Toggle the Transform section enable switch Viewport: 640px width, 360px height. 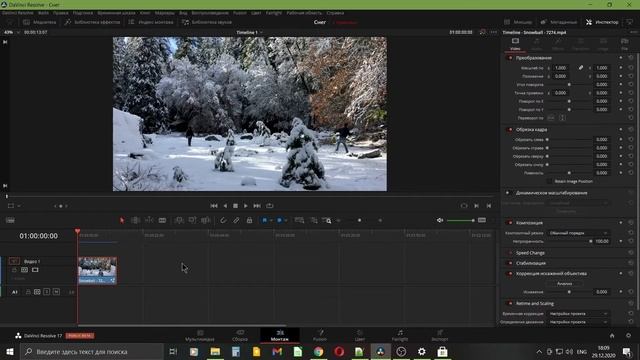pos(510,58)
